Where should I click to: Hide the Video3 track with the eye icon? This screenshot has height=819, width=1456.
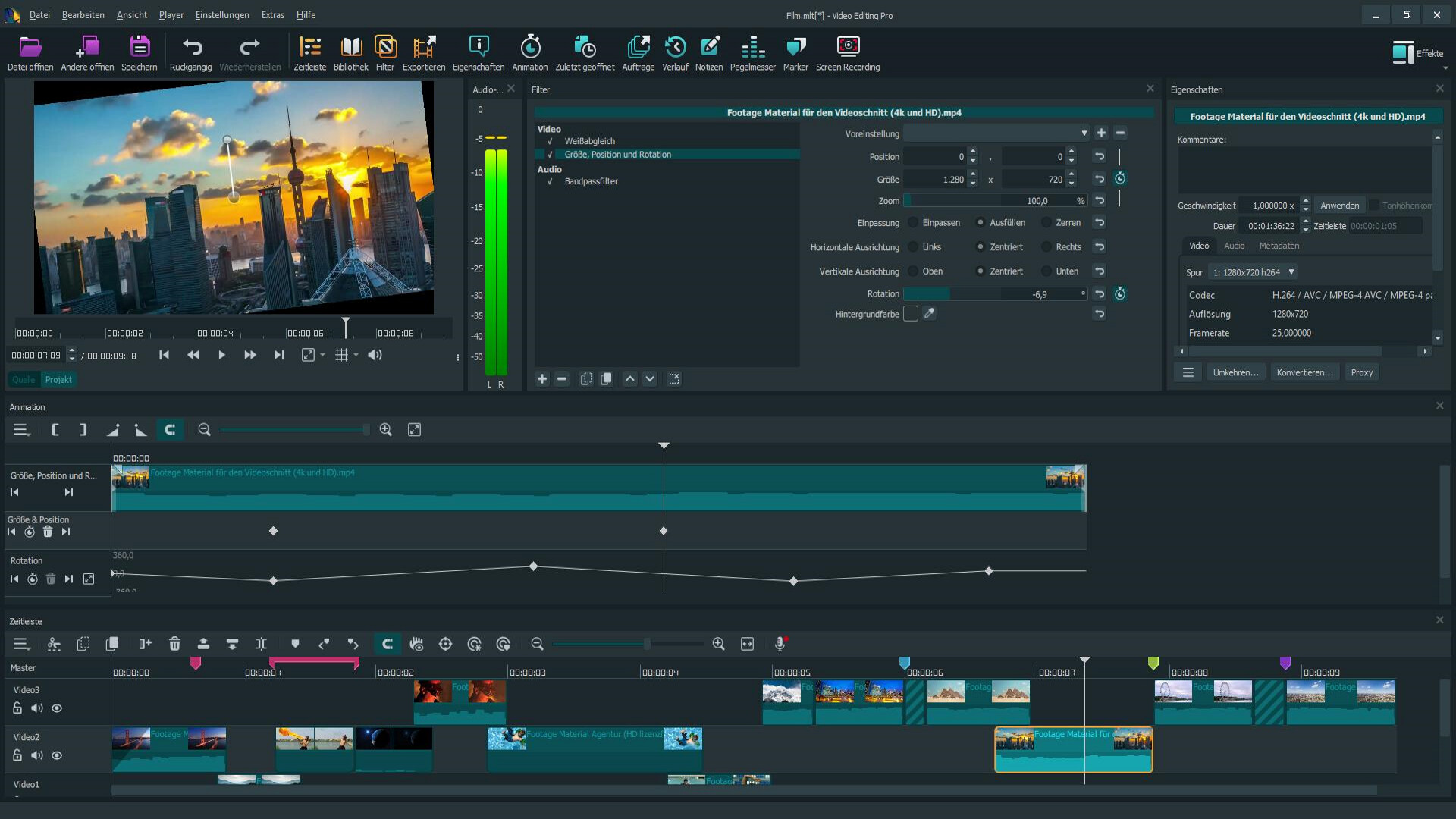pyautogui.click(x=57, y=708)
